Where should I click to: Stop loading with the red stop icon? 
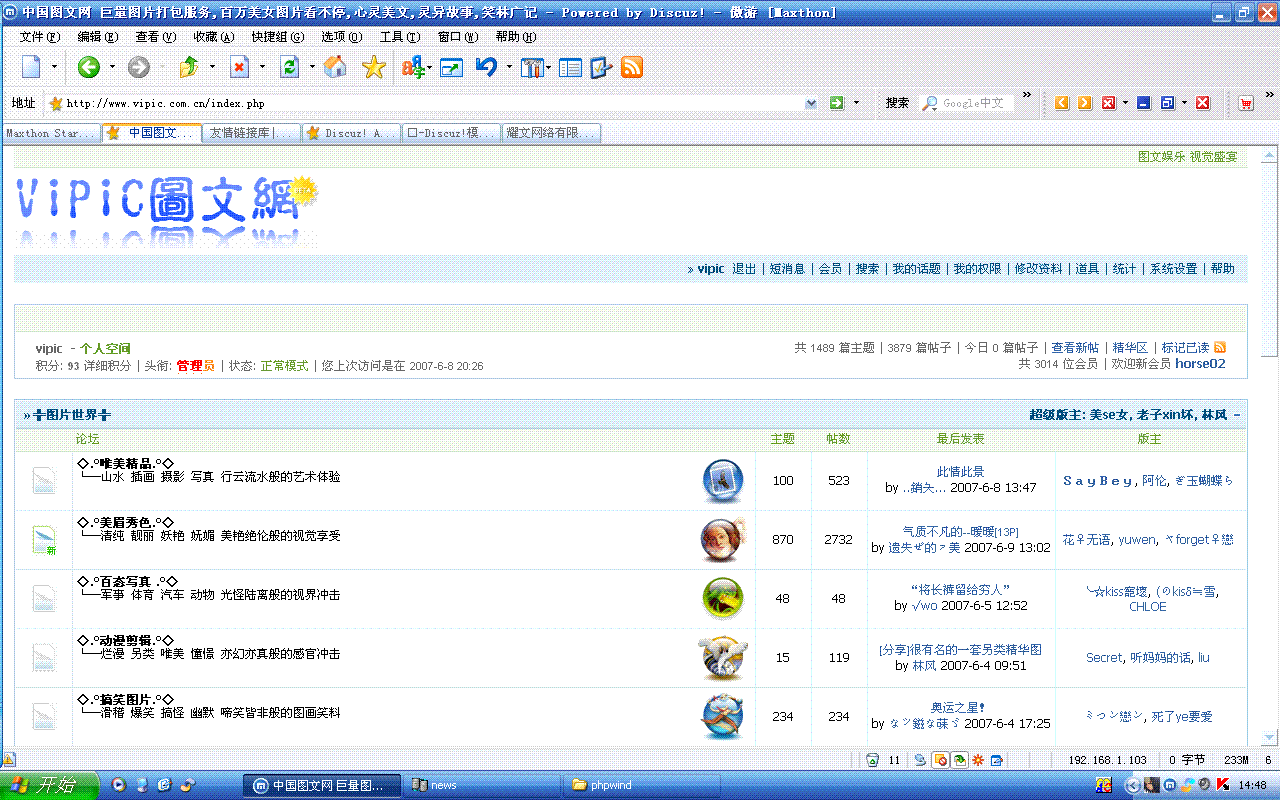point(238,68)
